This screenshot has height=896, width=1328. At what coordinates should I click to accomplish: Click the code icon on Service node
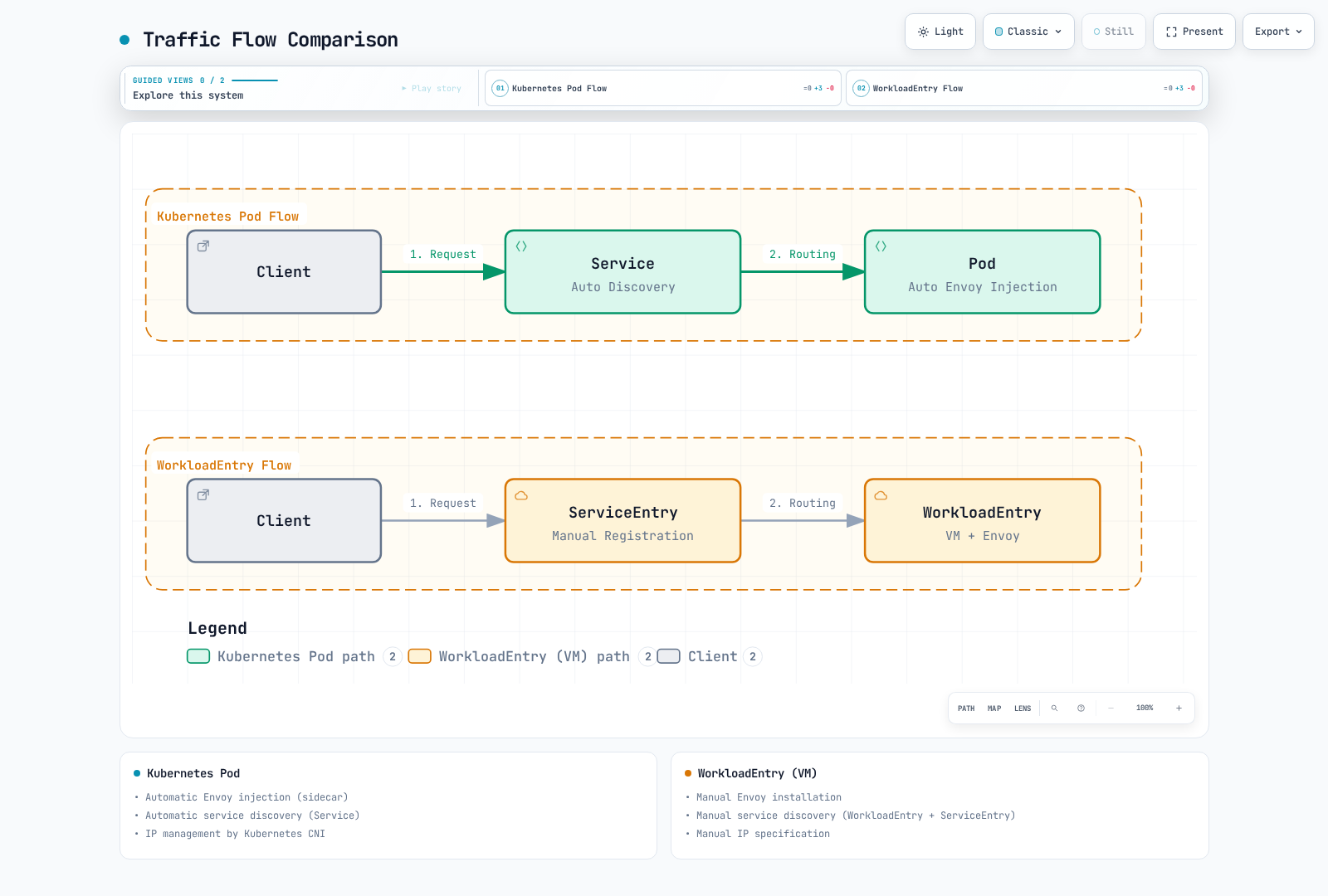pyautogui.click(x=521, y=246)
